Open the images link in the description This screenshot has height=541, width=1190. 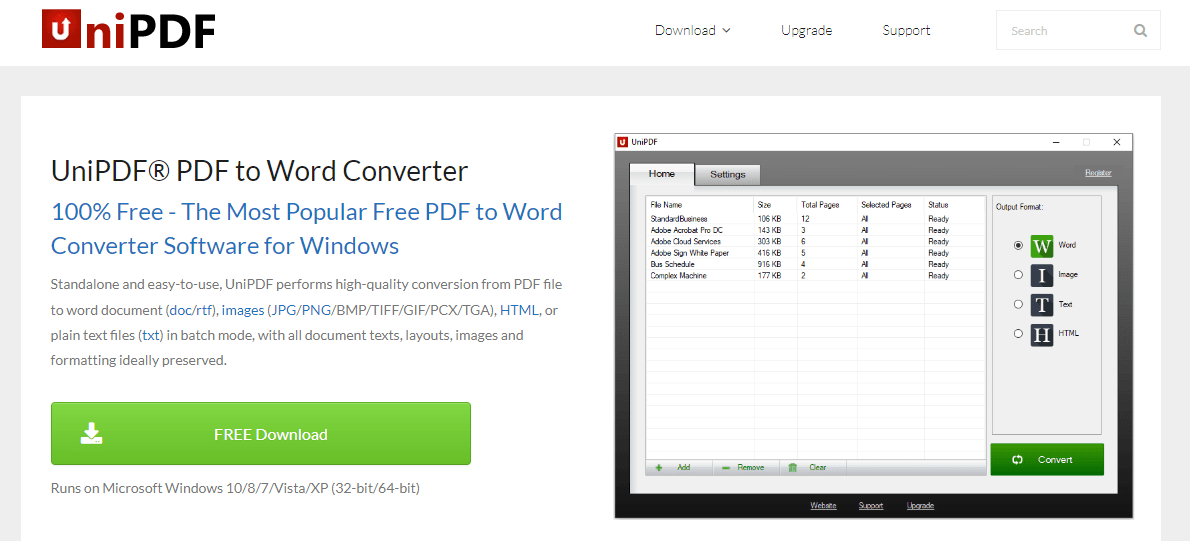[x=243, y=310]
